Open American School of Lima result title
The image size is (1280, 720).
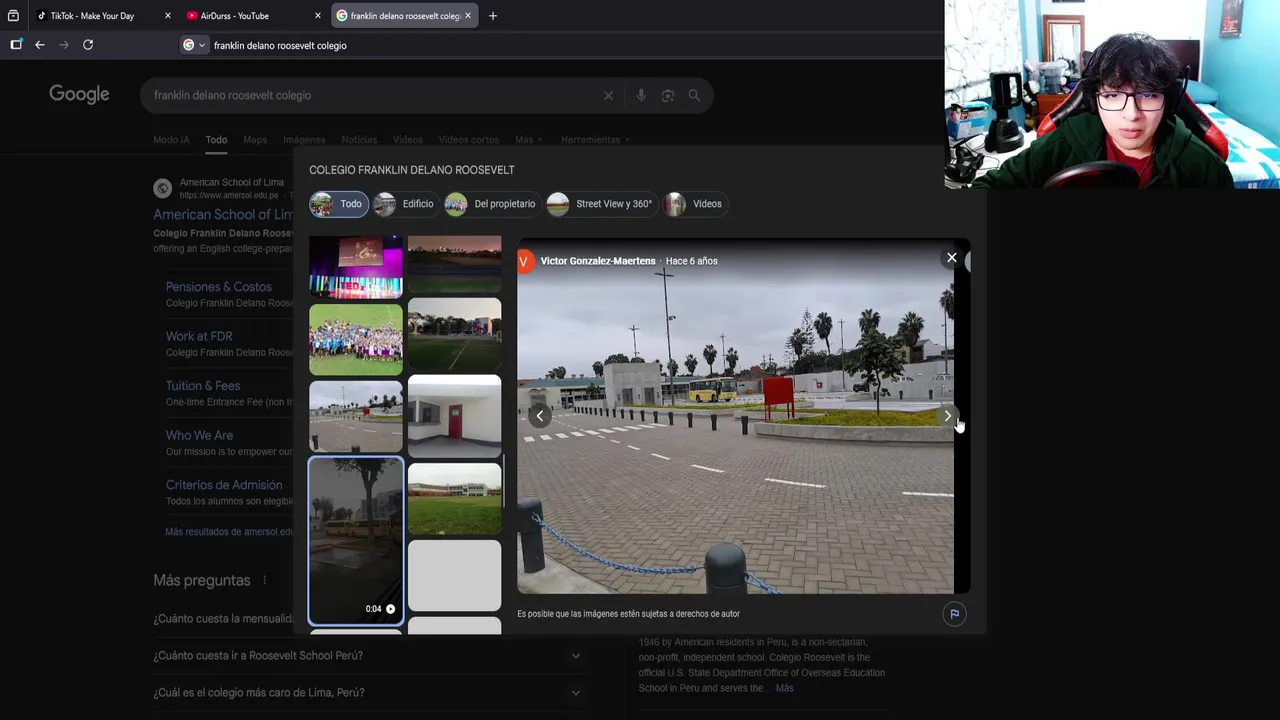[x=223, y=214]
